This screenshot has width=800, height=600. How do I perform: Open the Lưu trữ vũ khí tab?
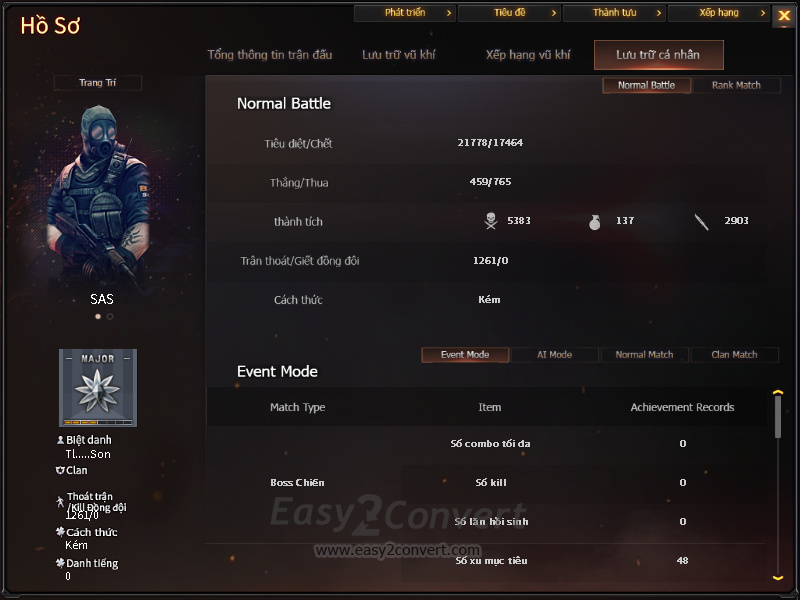398,55
